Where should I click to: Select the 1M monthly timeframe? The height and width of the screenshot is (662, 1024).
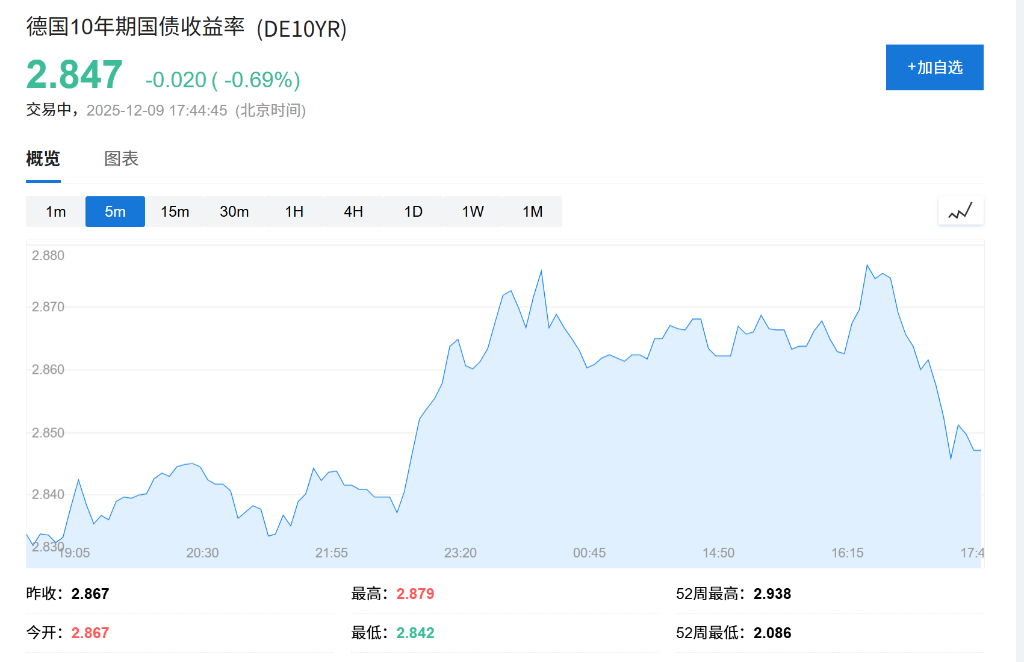coord(532,211)
